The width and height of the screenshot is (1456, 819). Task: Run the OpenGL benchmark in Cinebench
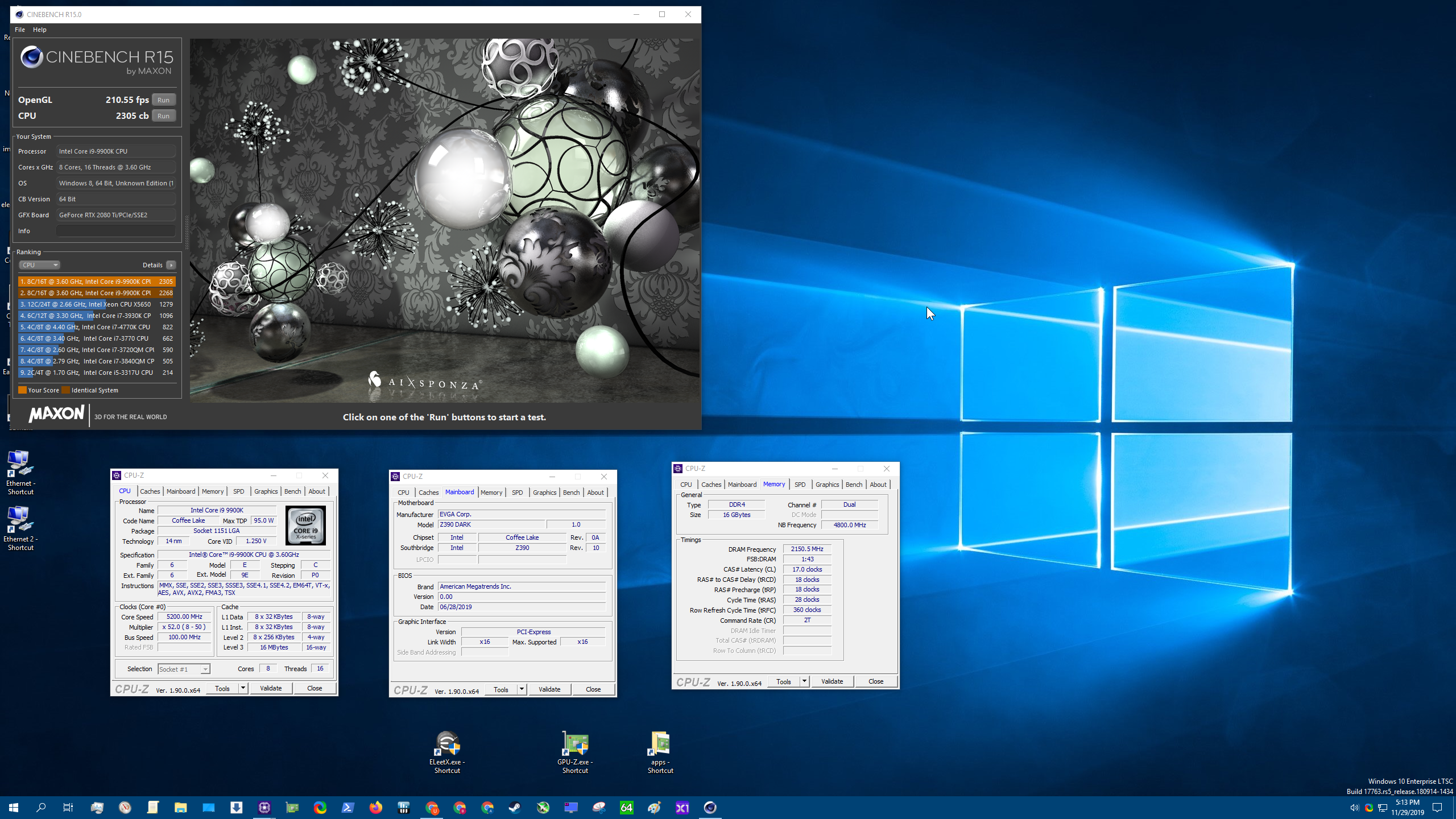163,100
